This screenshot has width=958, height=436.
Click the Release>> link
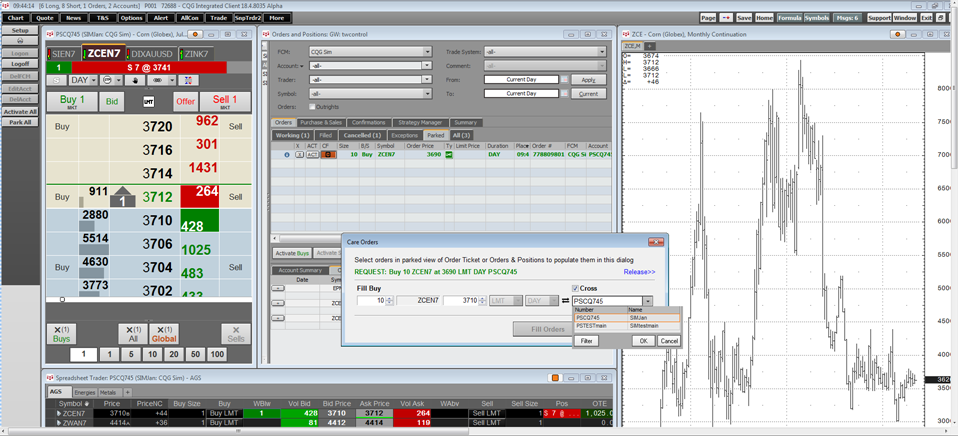click(639, 271)
